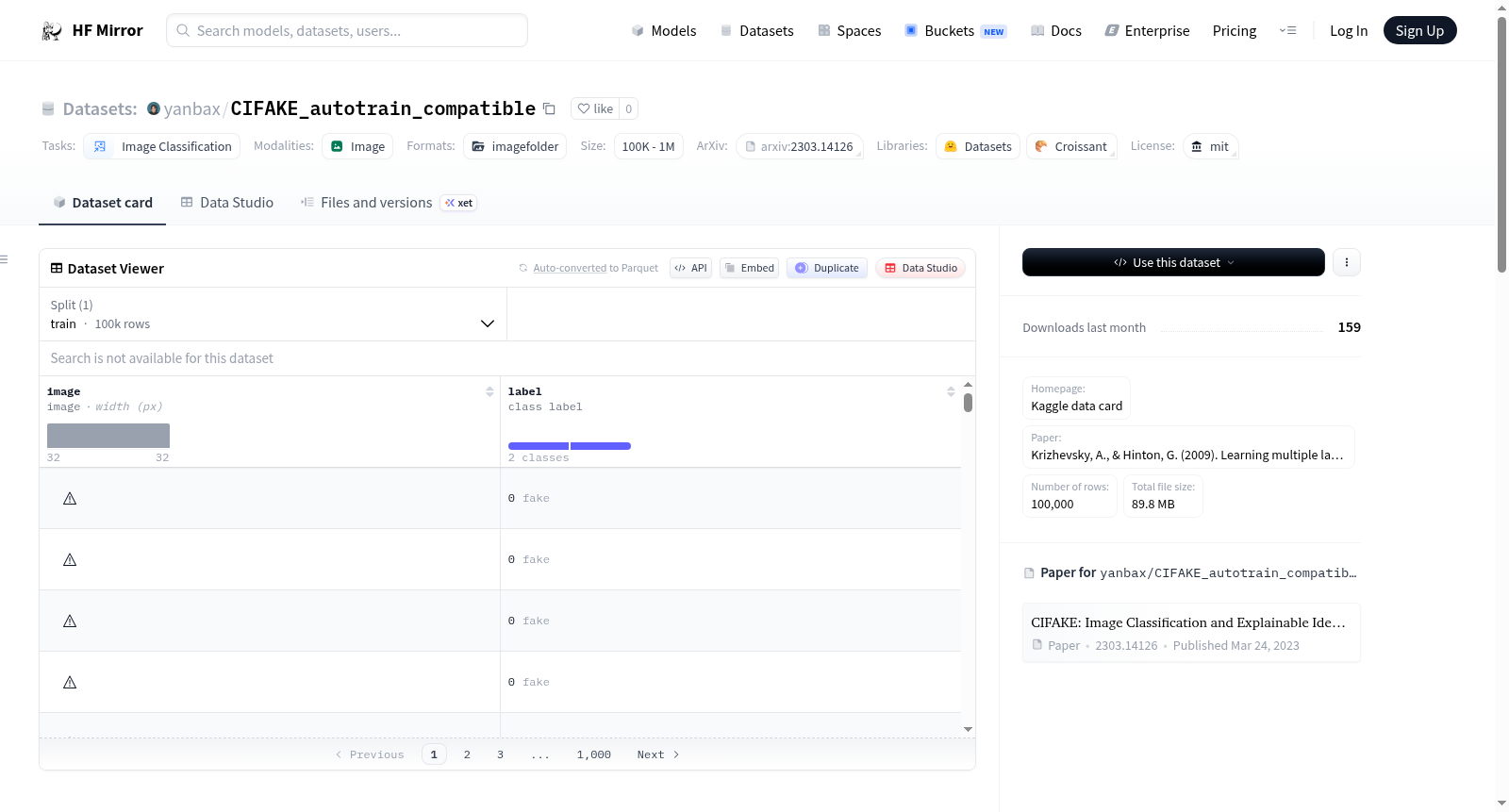Open the Datasets menu
The image size is (1509, 812).
[x=757, y=31]
